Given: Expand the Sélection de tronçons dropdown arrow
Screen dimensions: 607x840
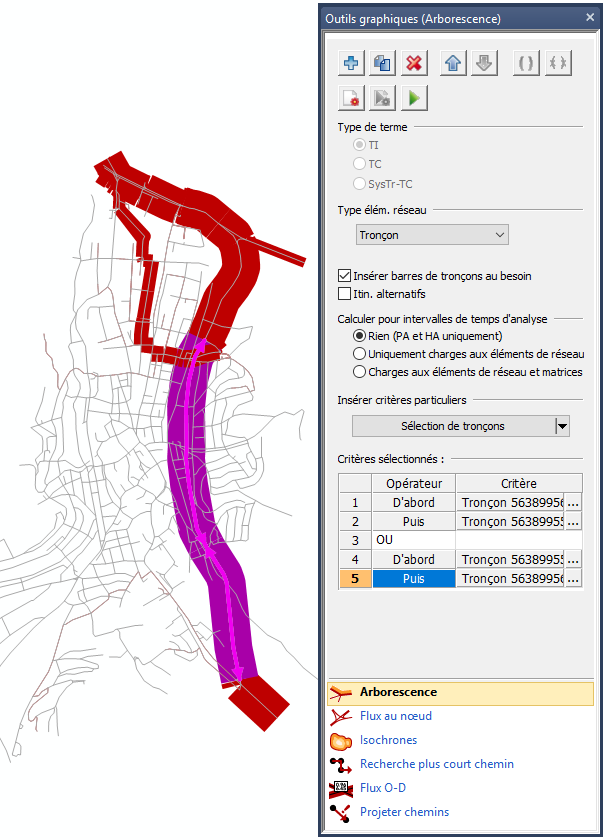Looking at the screenshot, I should (562, 426).
